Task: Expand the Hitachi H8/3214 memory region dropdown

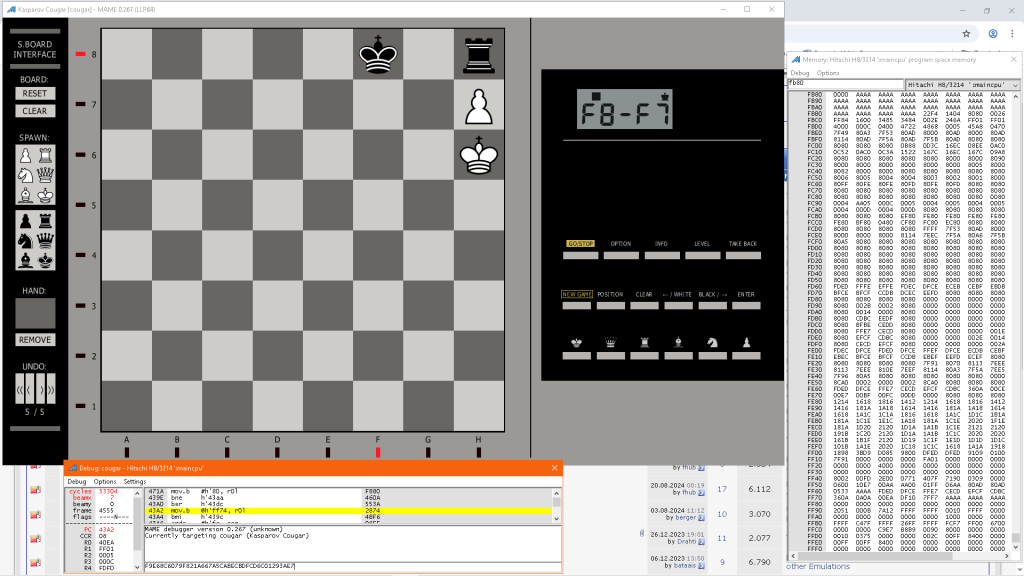Action: click(962, 84)
